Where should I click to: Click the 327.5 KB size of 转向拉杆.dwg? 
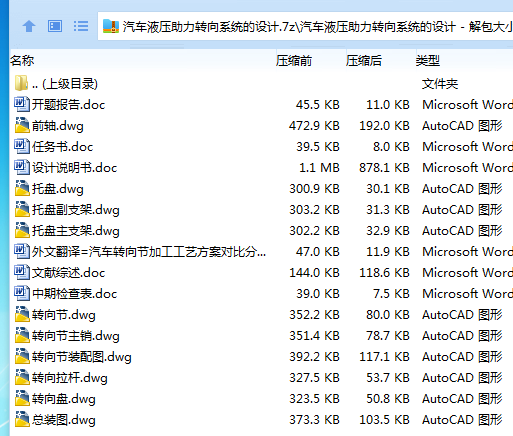(x=314, y=378)
